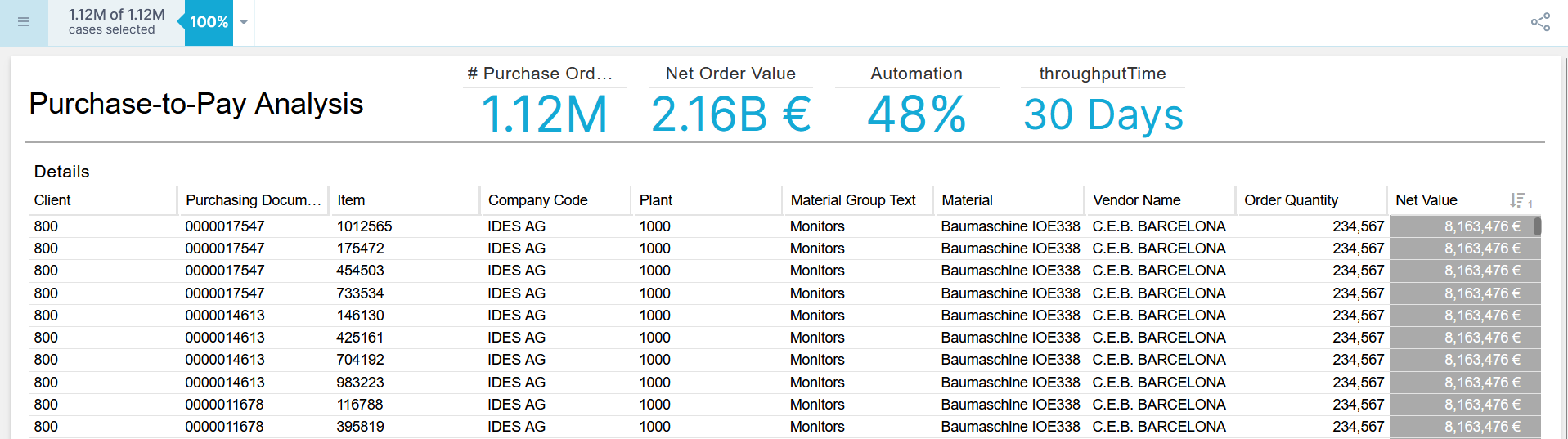This screenshot has width=1568, height=439.
Task: Click the Net Value sort icon
Action: 1518,200
